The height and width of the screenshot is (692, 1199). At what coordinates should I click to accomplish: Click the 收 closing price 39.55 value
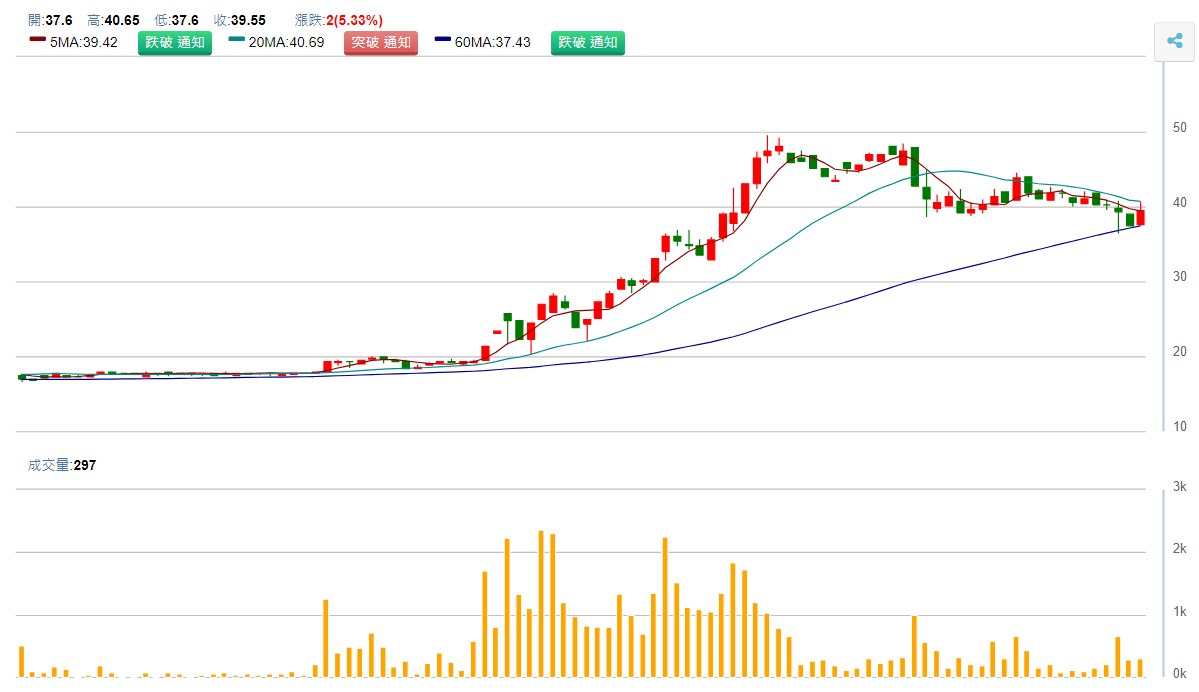(x=250, y=20)
